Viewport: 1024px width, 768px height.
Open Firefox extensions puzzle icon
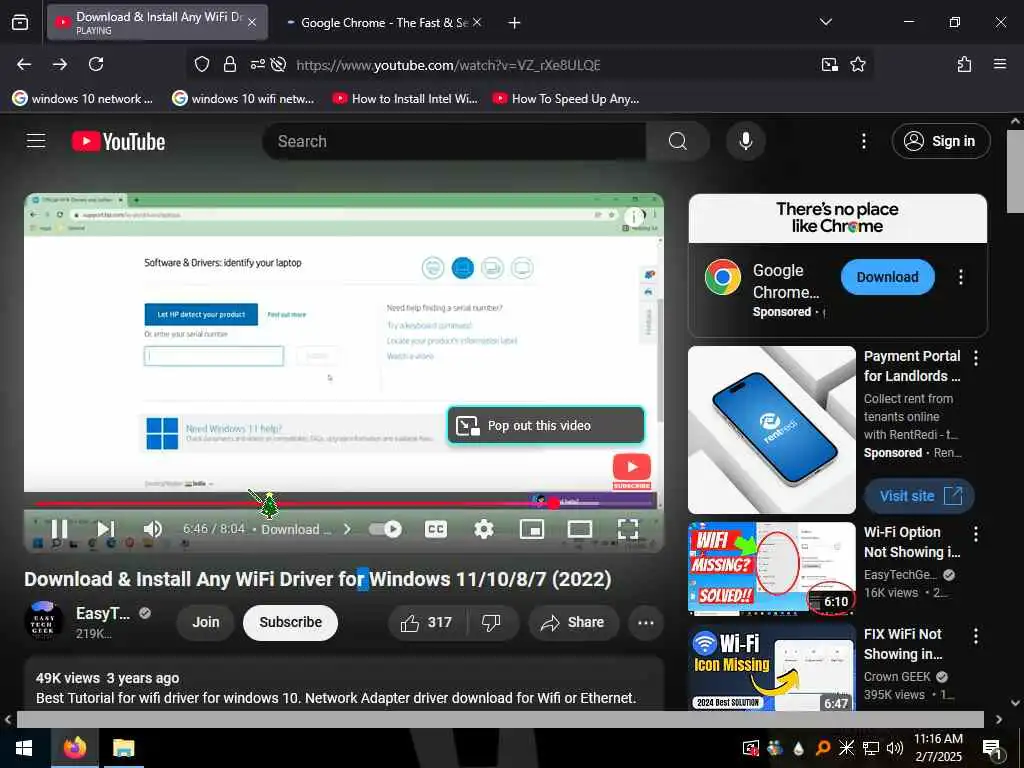(x=964, y=64)
